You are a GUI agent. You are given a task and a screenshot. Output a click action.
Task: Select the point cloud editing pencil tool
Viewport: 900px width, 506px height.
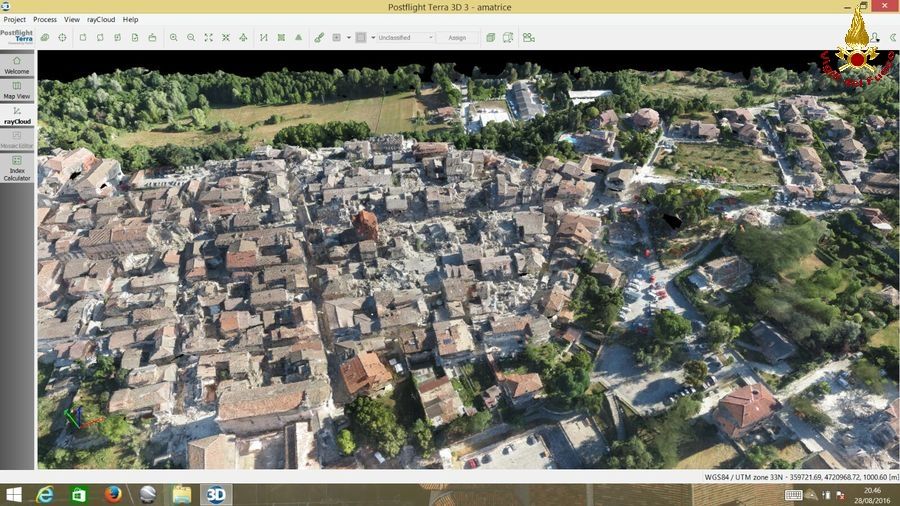point(319,38)
